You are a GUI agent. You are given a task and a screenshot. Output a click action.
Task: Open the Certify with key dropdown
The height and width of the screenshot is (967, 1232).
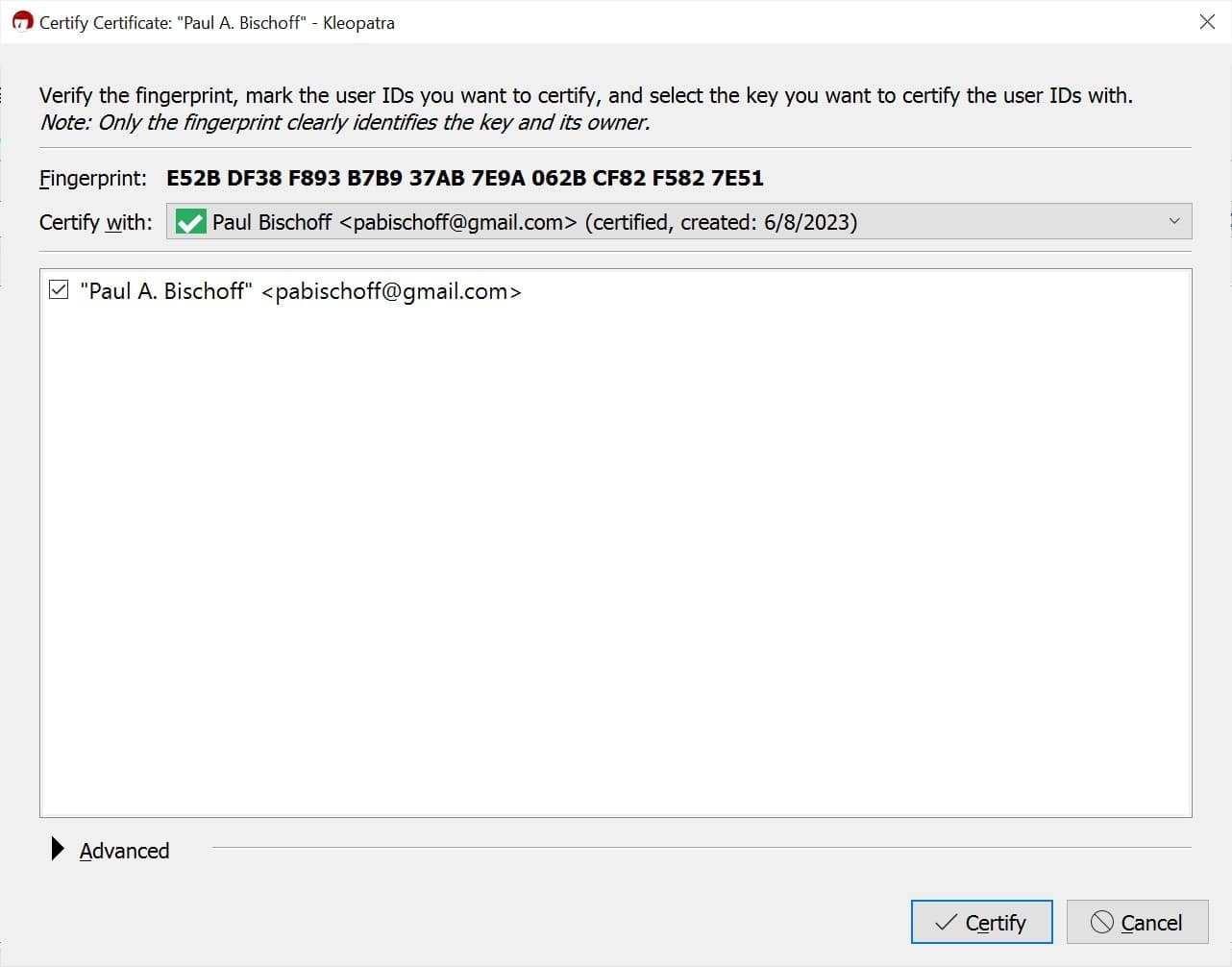click(x=678, y=221)
